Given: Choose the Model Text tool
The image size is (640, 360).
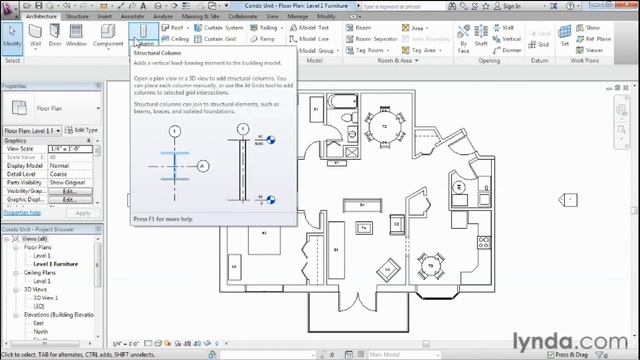Looking at the screenshot, I should point(309,28).
